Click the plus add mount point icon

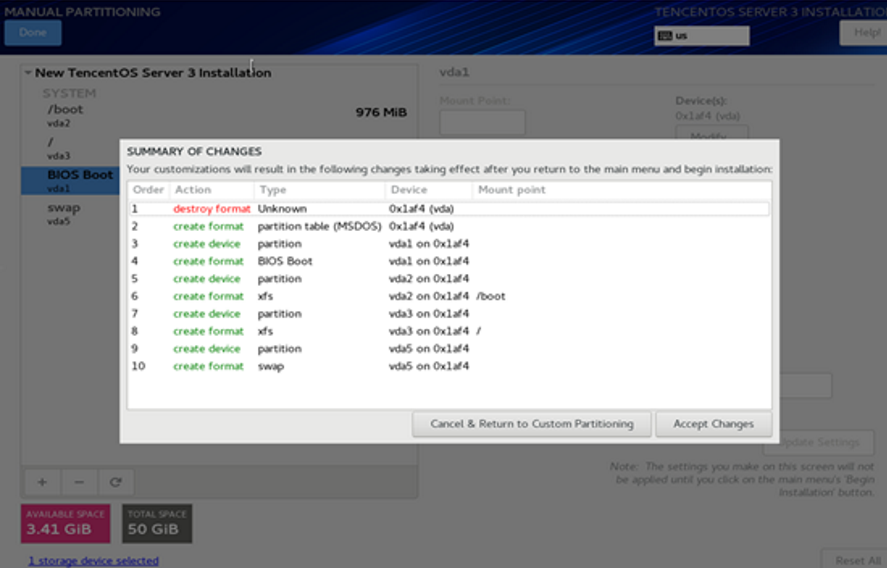(42, 482)
